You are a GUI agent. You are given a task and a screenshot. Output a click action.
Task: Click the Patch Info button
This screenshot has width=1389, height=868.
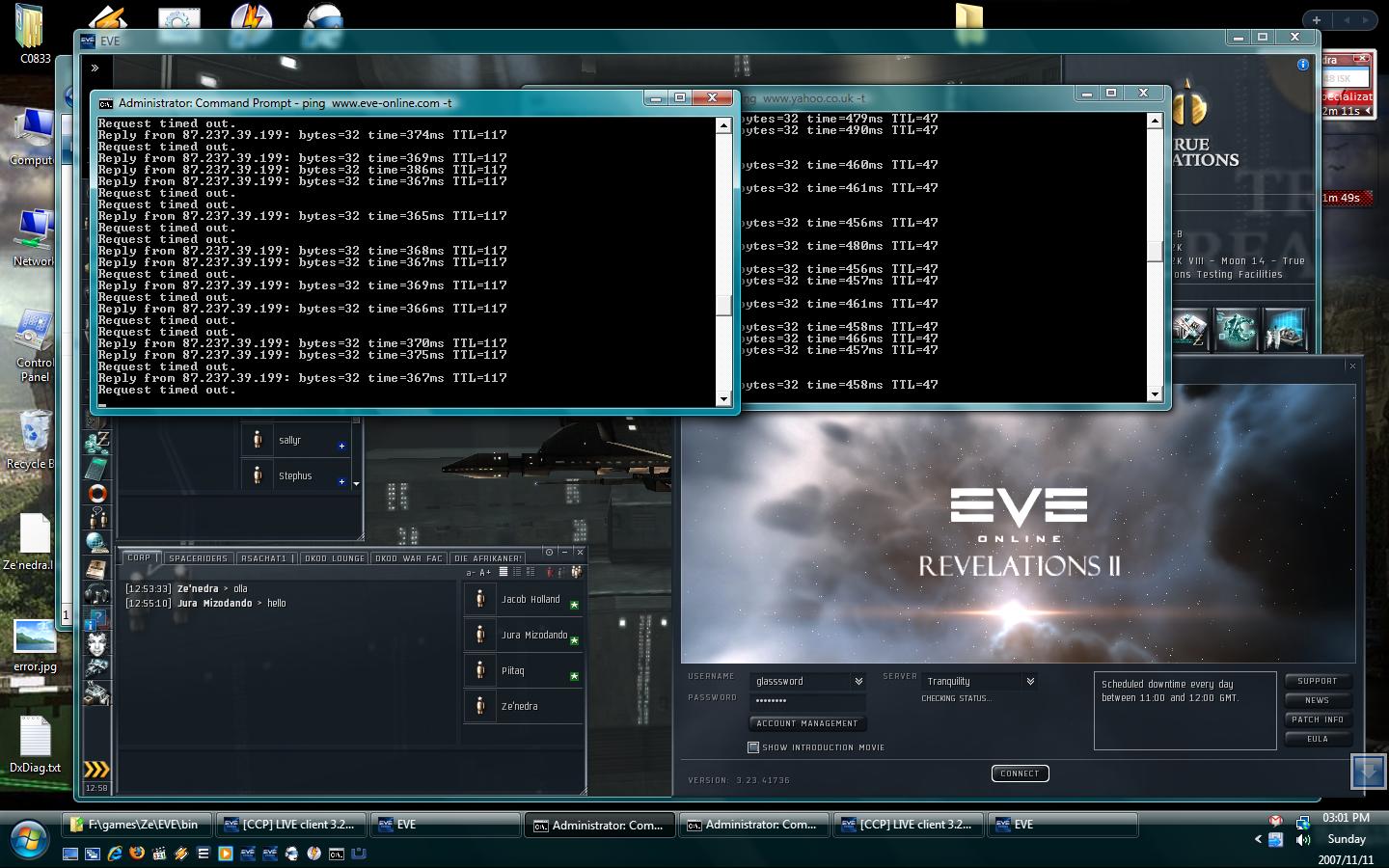(x=1318, y=719)
